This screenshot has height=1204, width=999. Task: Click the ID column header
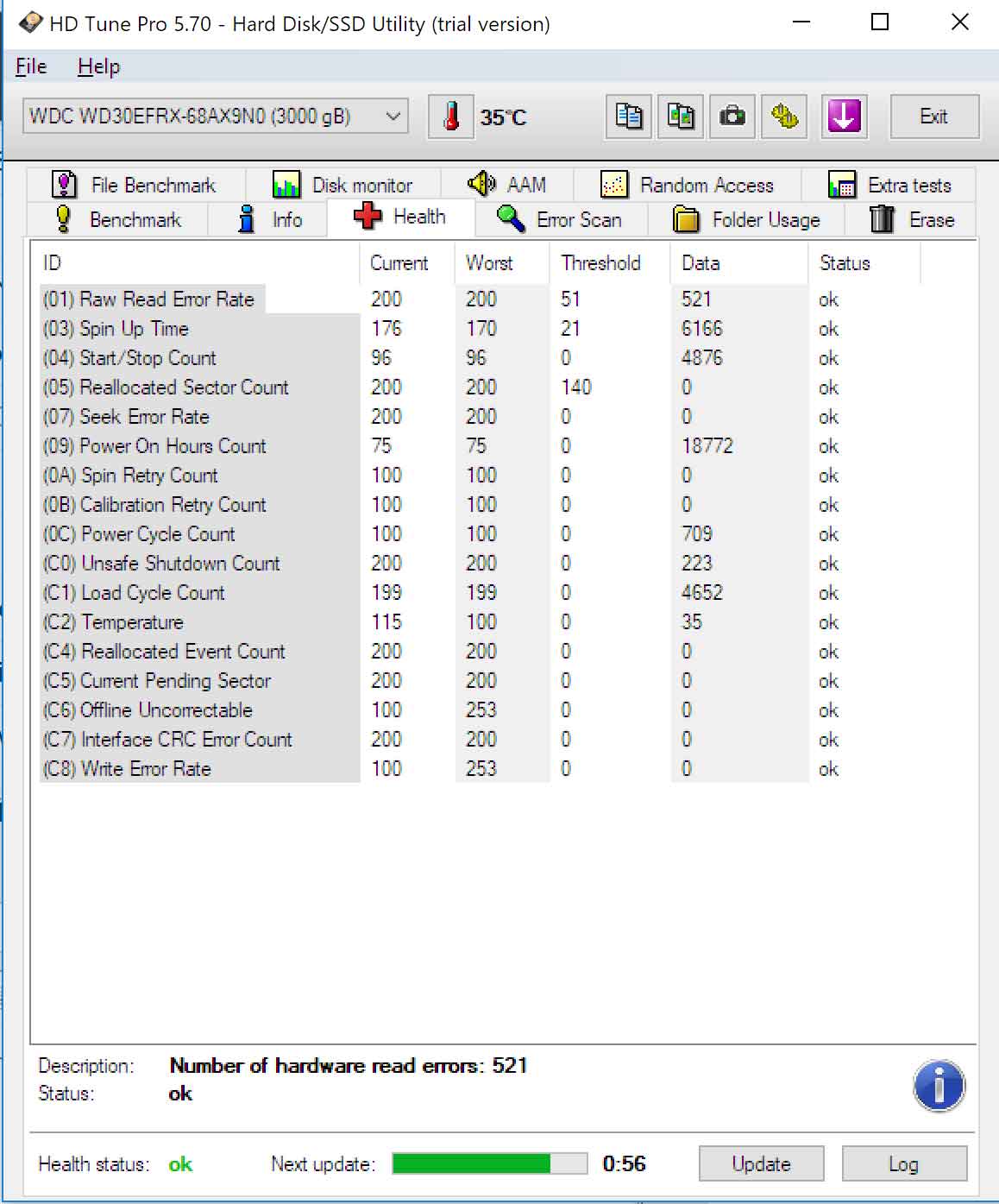coord(195,263)
